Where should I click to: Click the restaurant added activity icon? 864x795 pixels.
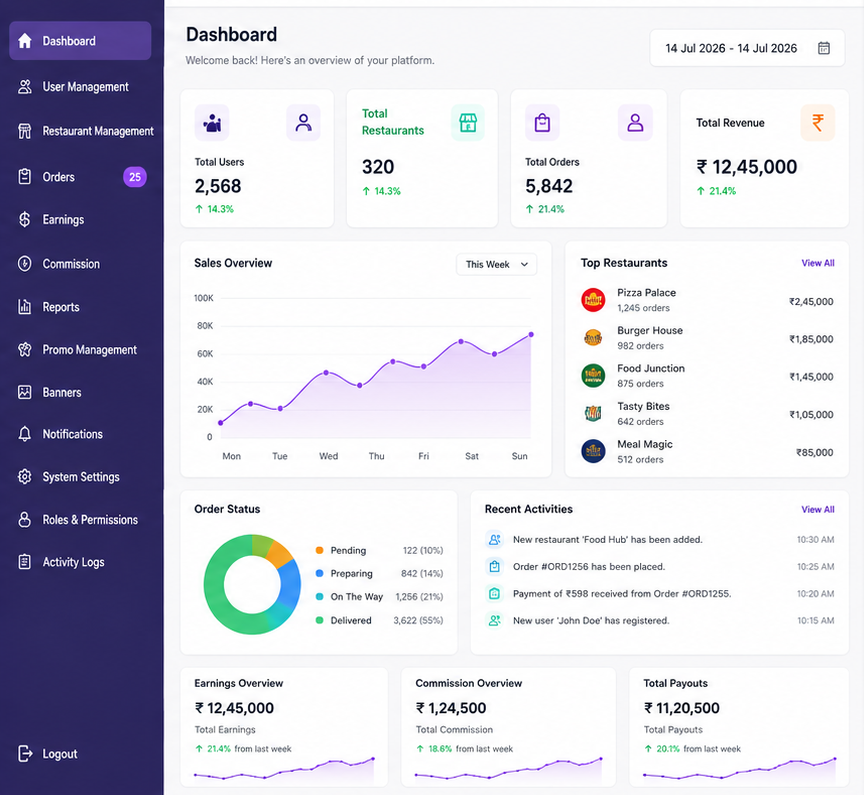pos(495,539)
